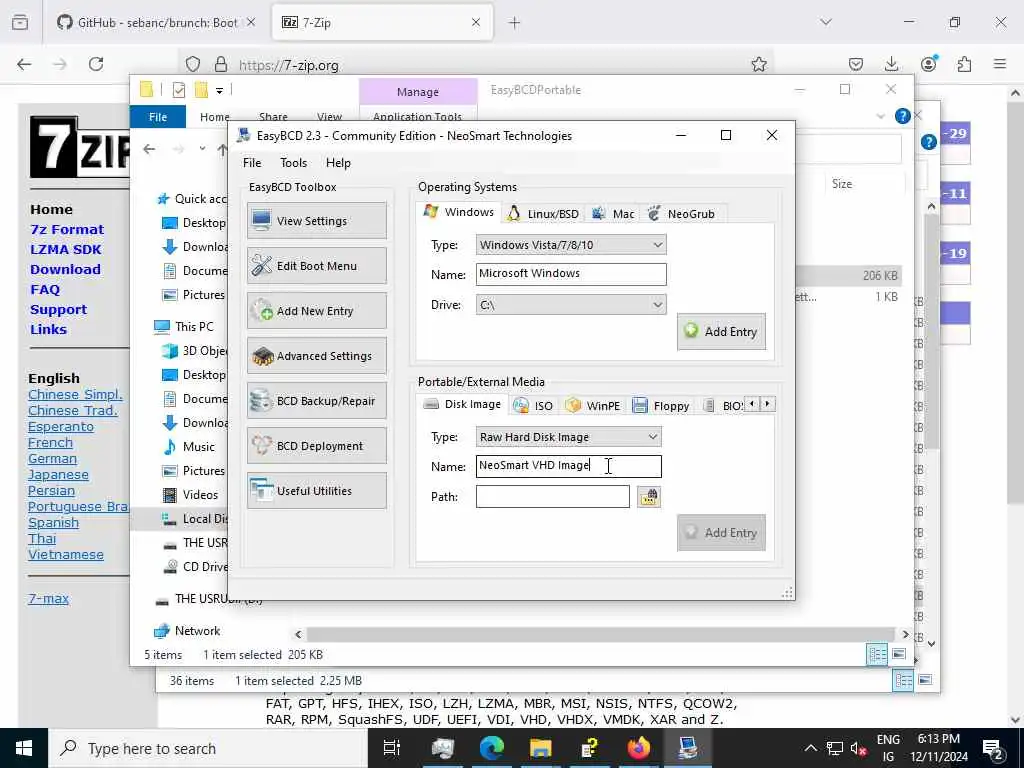This screenshot has width=1024, height=768.
Task: Open Add New Entry section
Action: point(317,311)
